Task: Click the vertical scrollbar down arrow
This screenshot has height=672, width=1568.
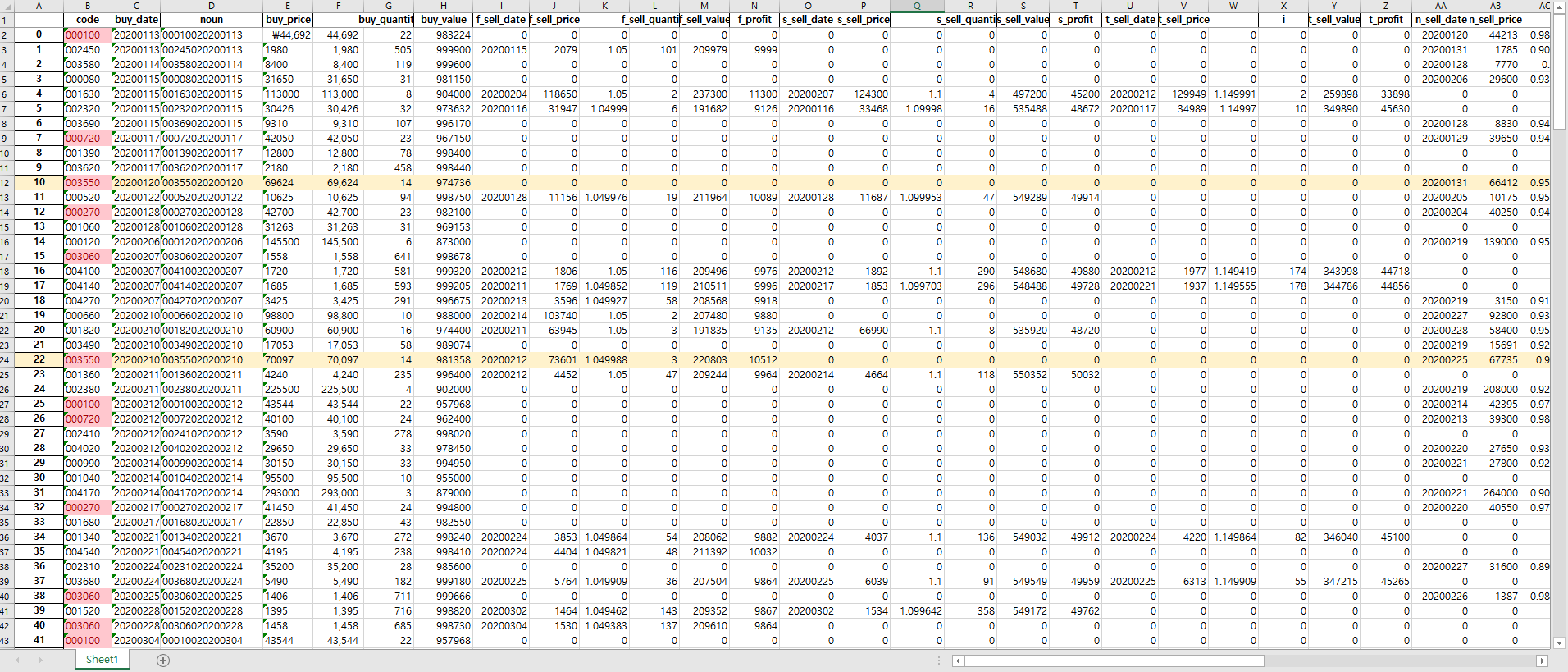Action: point(1560,643)
